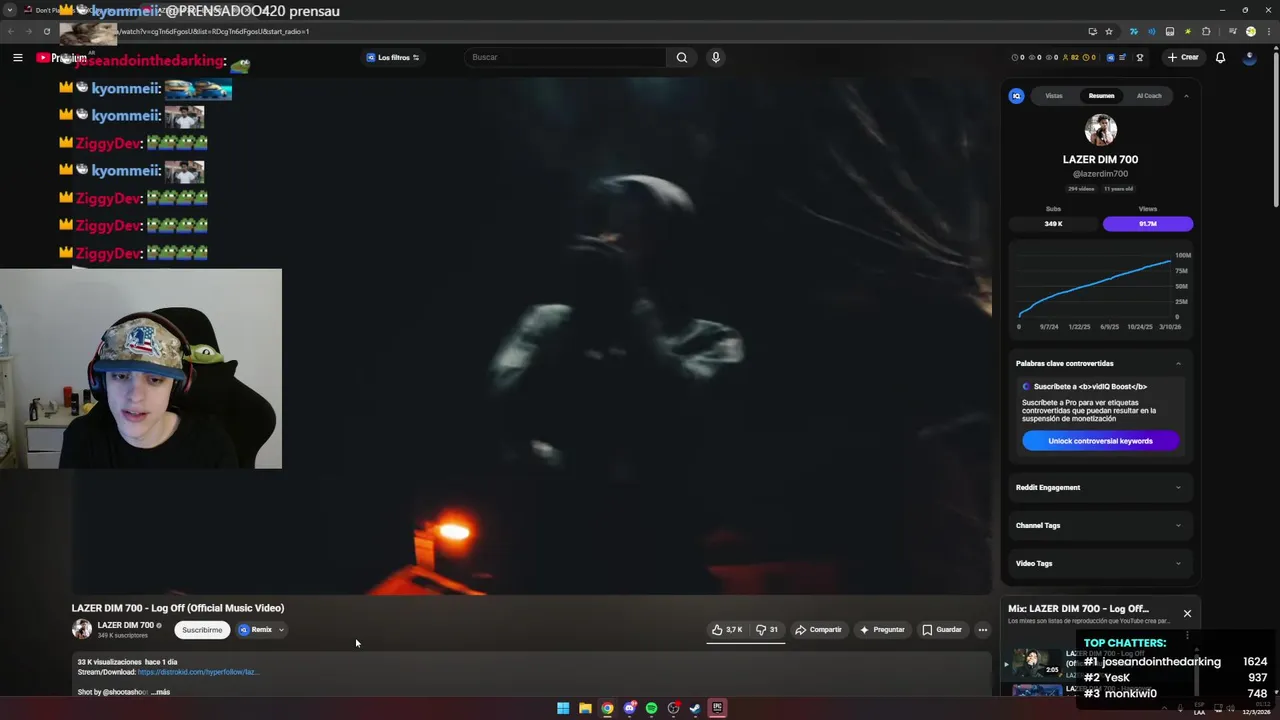This screenshot has height=720, width=1280.
Task: Click first video thumbnail in Mix list
Action: (1038, 664)
